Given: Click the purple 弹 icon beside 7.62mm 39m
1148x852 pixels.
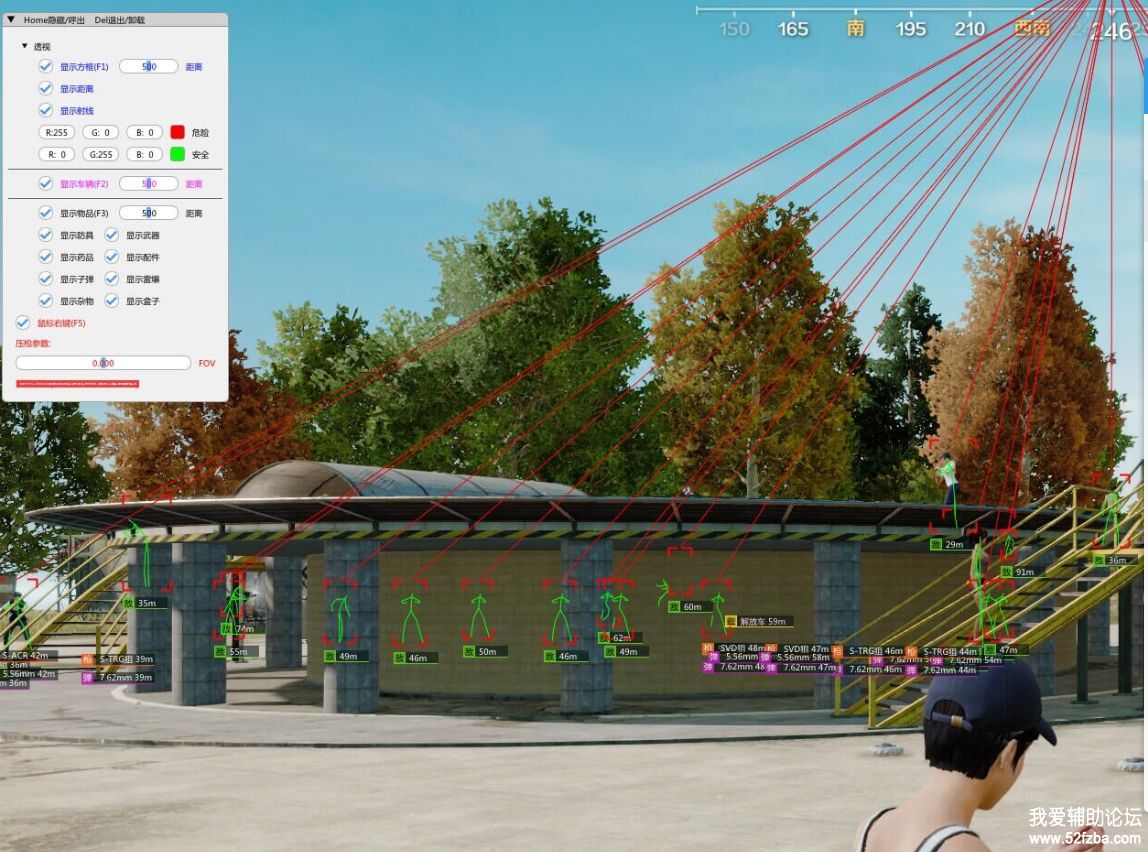Looking at the screenshot, I should point(87,678).
